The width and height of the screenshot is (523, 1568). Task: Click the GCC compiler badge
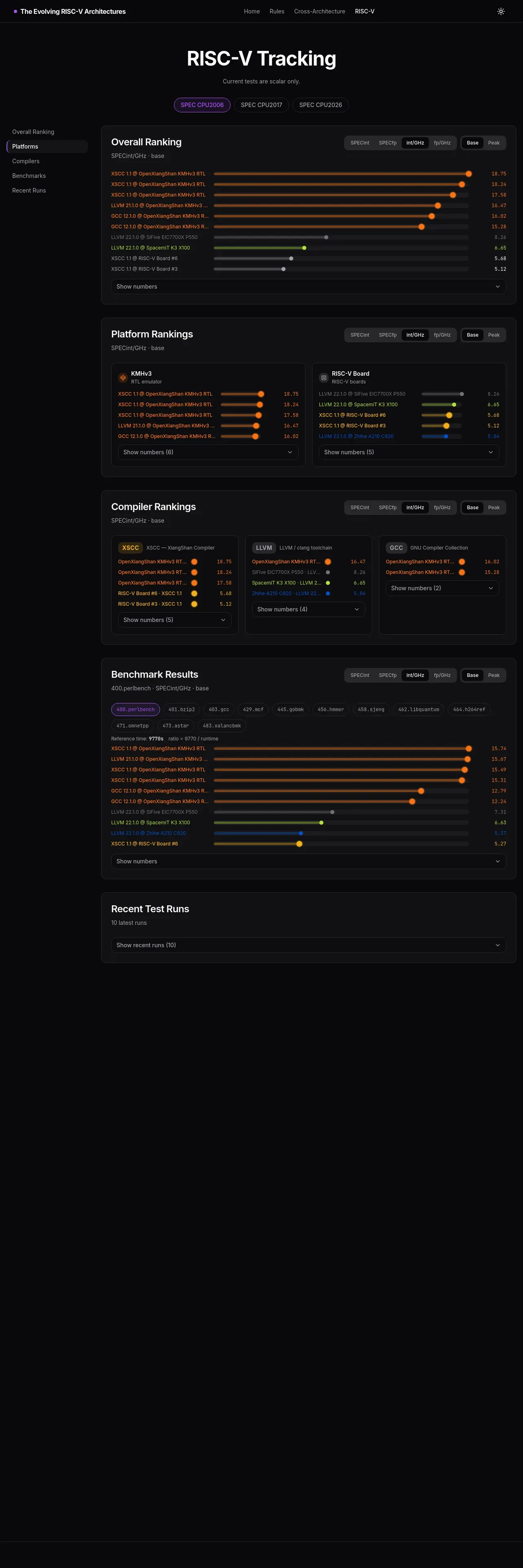[x=396, y=548]
